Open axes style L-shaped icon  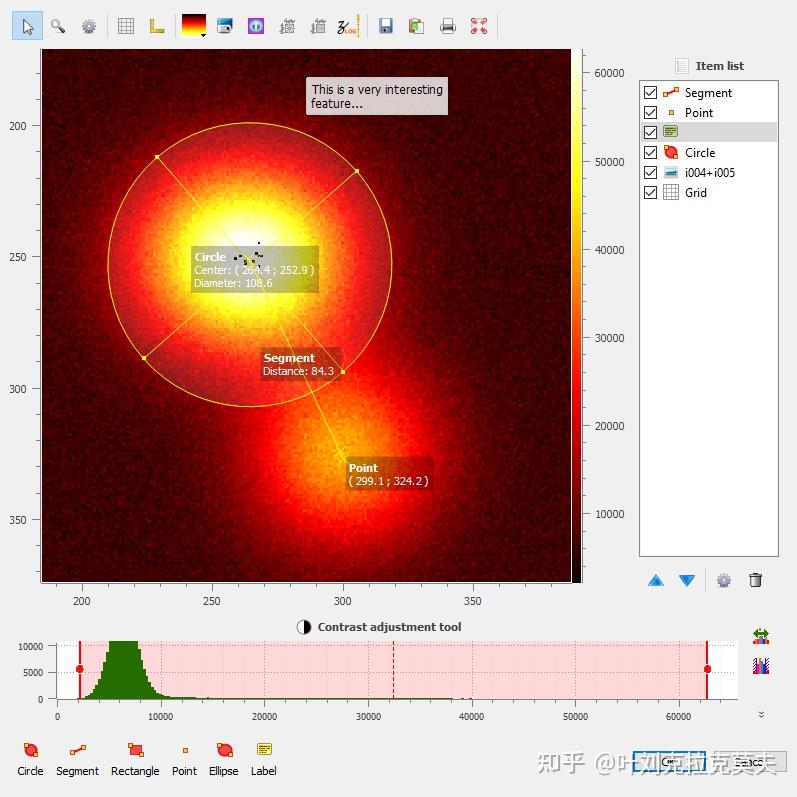(157, 26)
